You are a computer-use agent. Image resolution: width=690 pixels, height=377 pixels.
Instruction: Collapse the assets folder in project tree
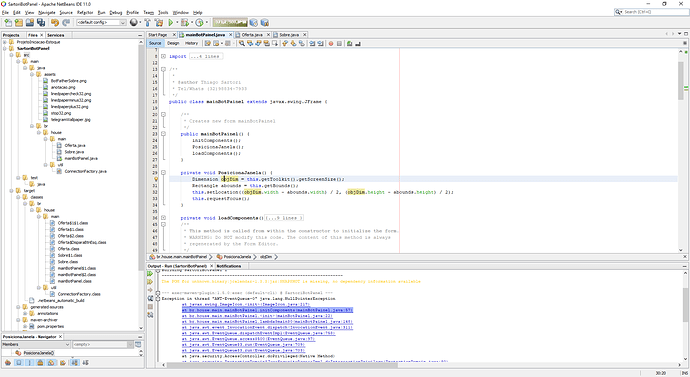coord(32,74)
